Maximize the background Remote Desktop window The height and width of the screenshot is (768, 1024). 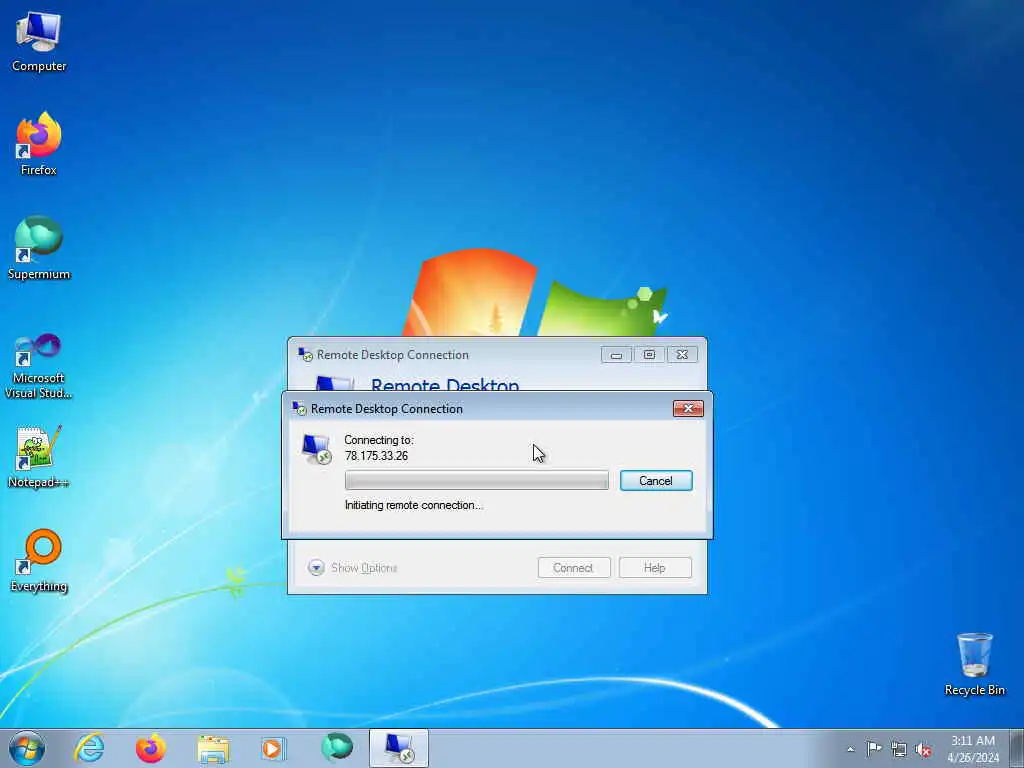649,355
